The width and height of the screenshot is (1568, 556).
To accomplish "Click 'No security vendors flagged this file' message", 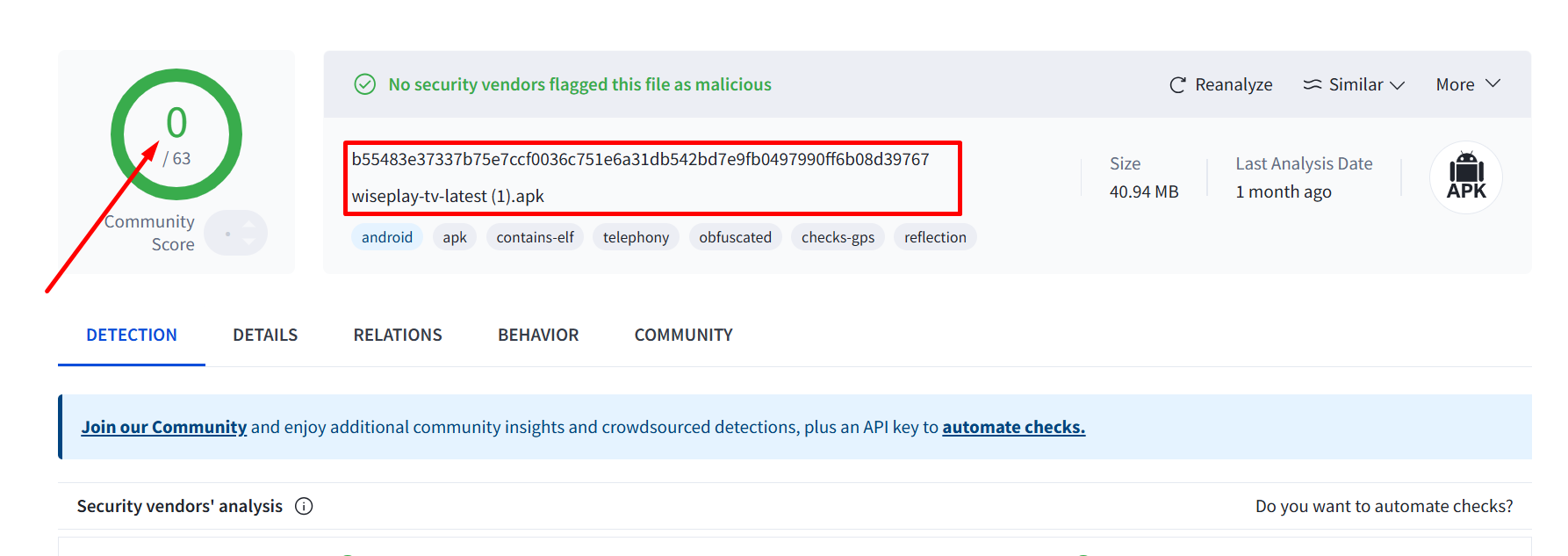I will (x=580, y=84).
